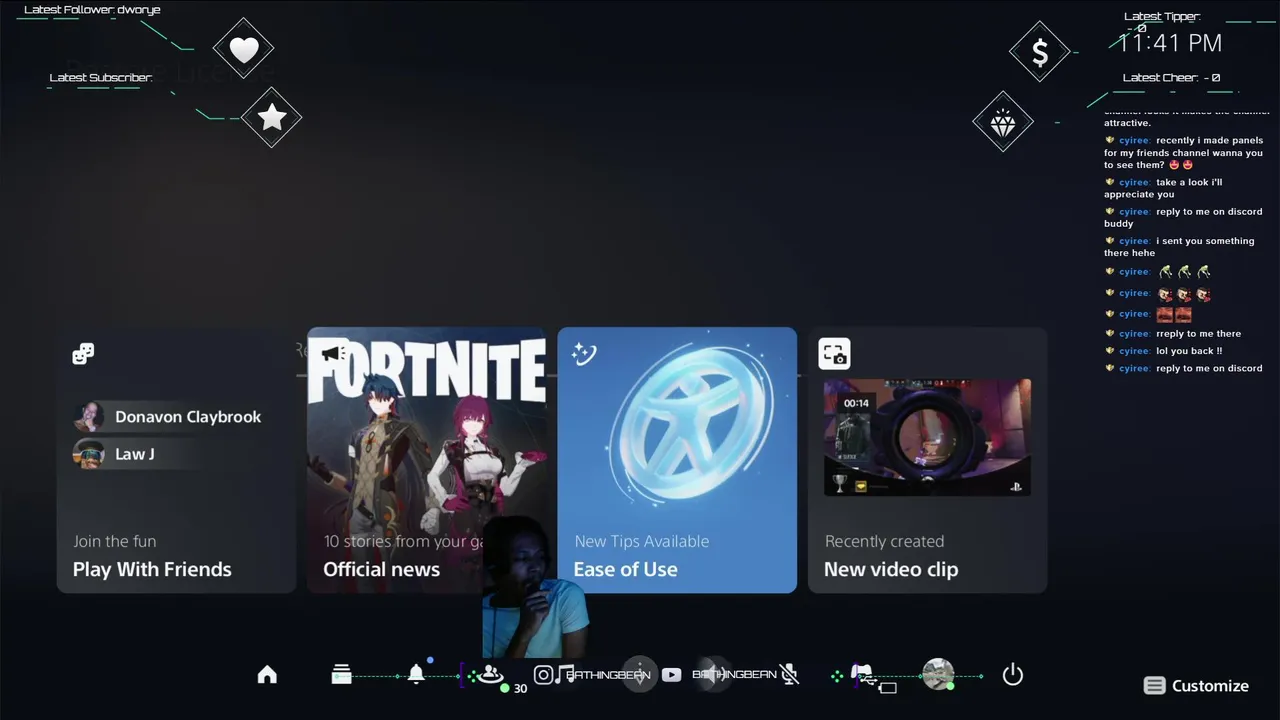Select friend Donavon Claybrook
The image size is (1280, 720).
click(x=167, y=417)
